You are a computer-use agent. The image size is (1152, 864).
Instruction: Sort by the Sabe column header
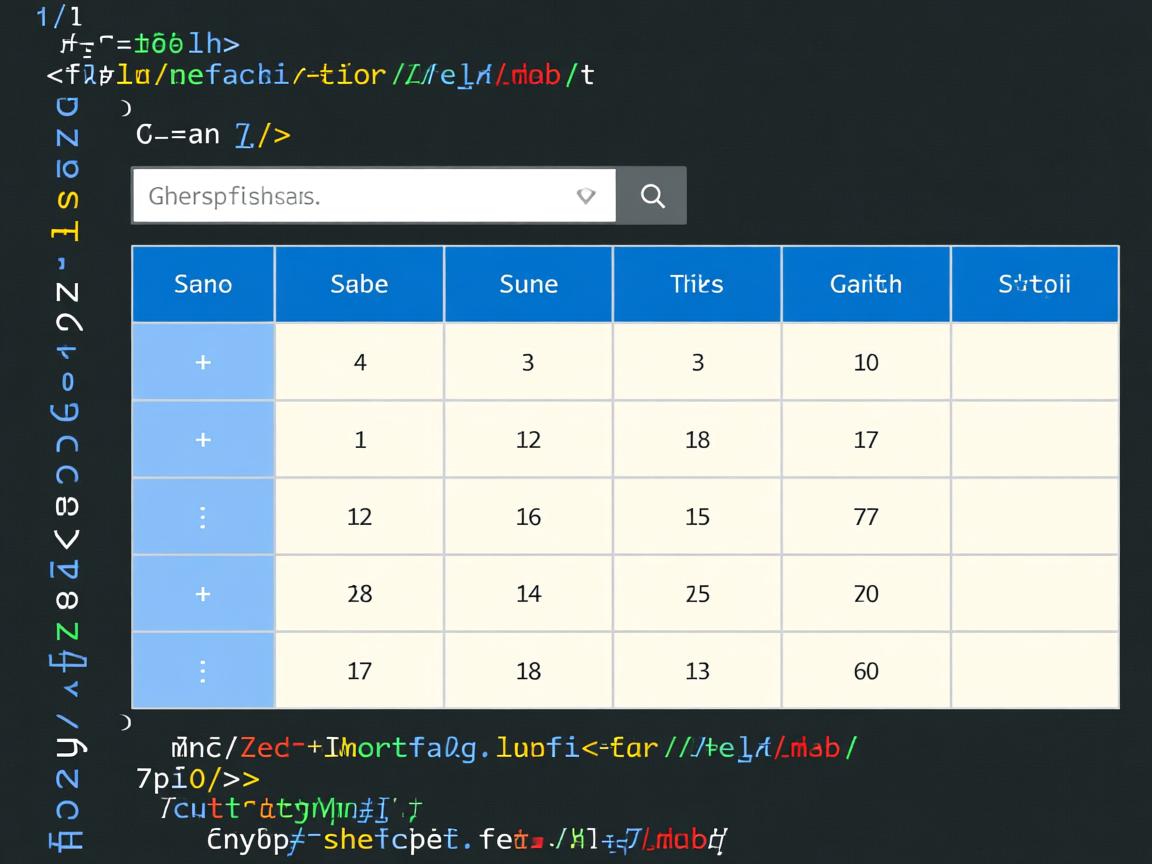(359, 284)
